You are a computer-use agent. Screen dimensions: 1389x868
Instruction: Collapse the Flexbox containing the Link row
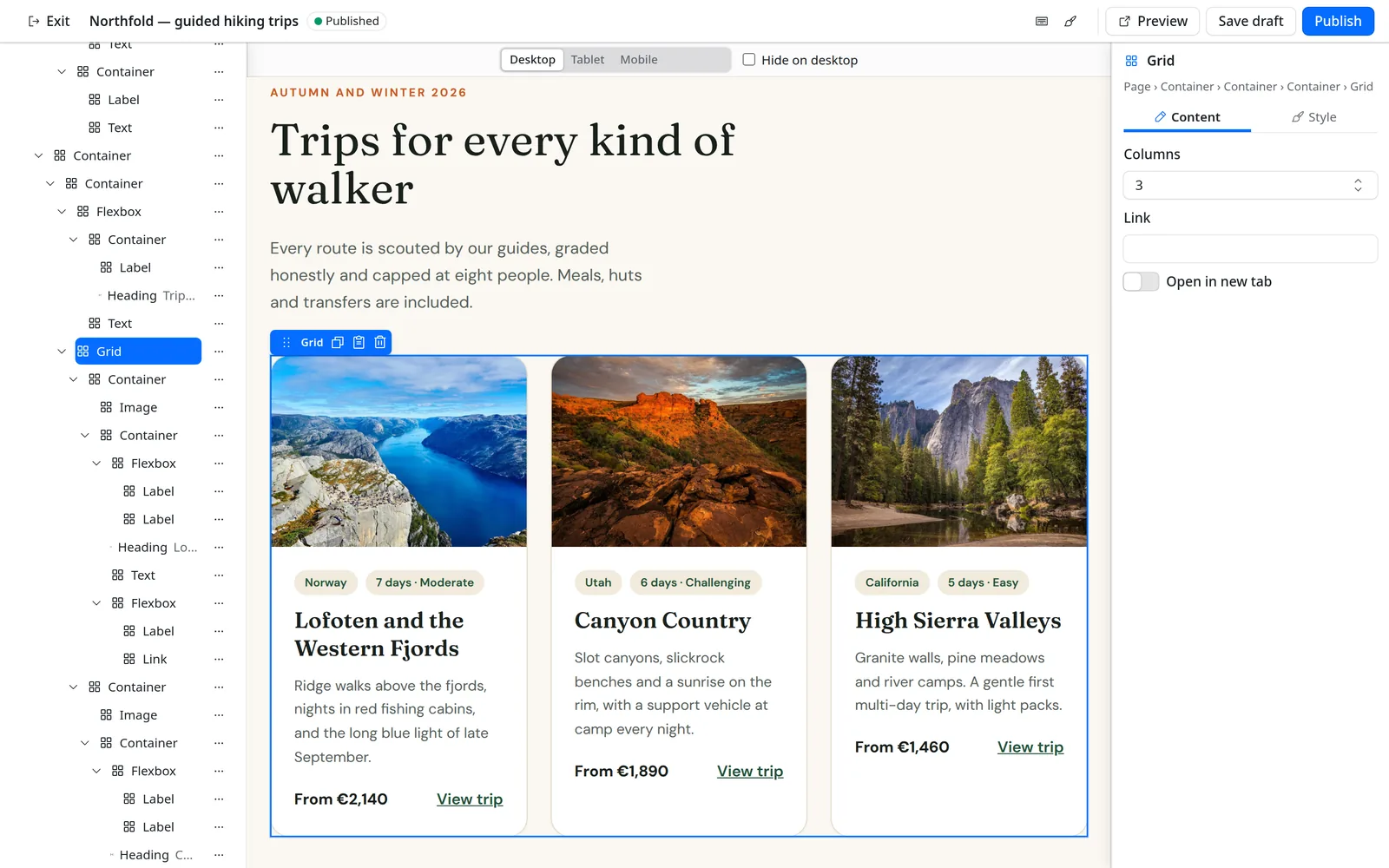click(96, 603)
